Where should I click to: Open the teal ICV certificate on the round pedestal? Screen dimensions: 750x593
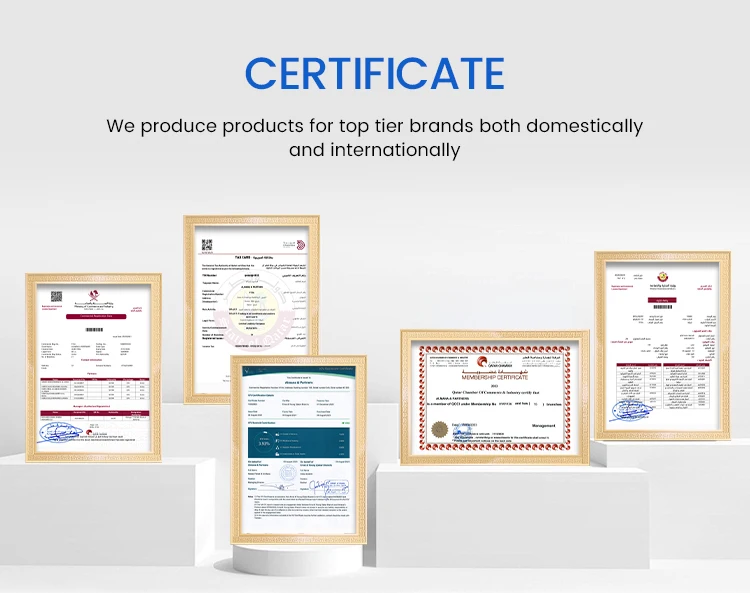[x=299, y=450]
